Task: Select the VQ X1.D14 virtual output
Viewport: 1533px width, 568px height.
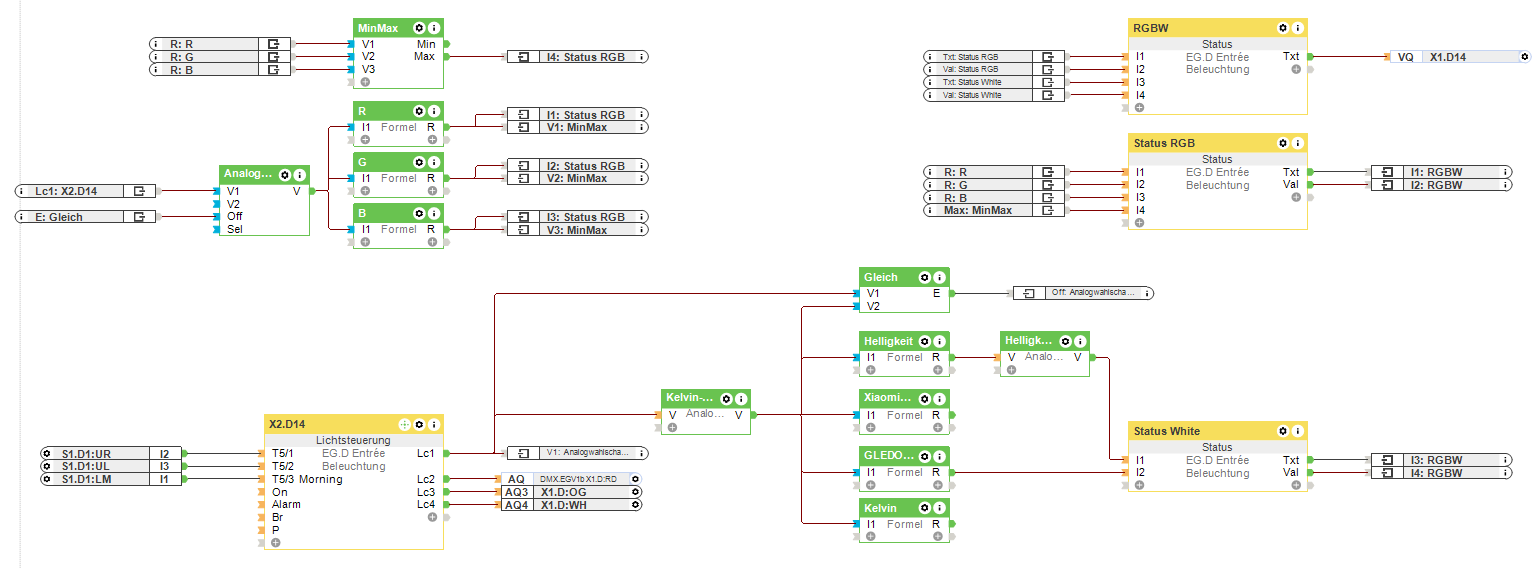Action: pyautogui.click(x=1459, y=57)
